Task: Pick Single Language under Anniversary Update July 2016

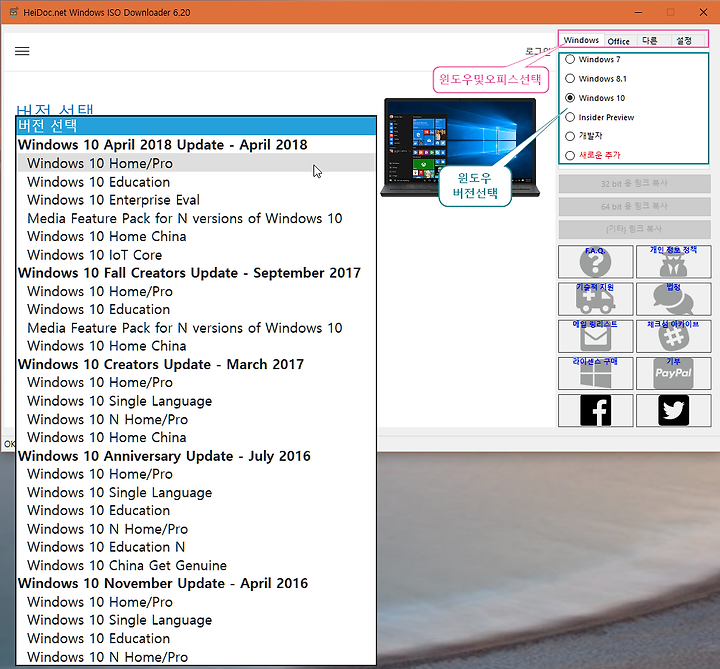Action: click(196, 492)
